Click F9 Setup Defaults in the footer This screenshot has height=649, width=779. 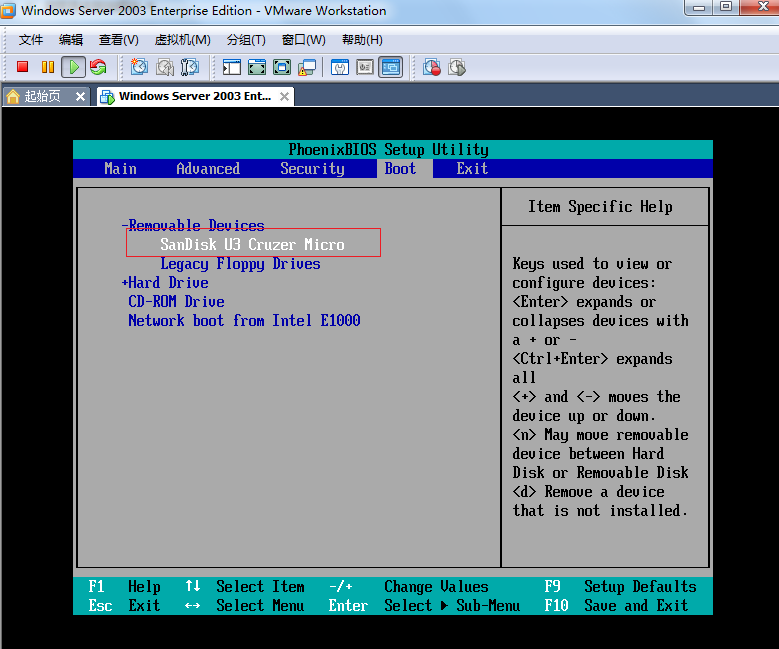tap(620, 587)
